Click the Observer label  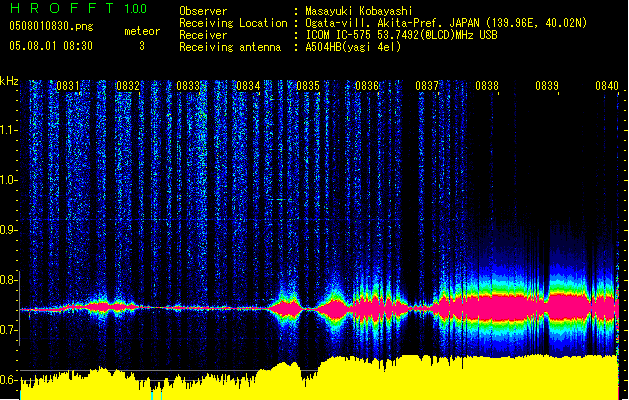pos(203,11)
